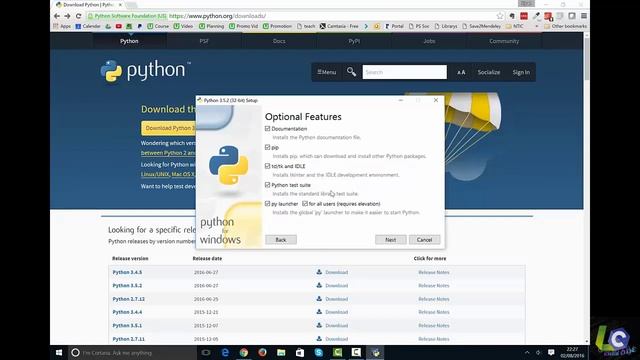Click the search magnifier on python.org

point(351,72)
